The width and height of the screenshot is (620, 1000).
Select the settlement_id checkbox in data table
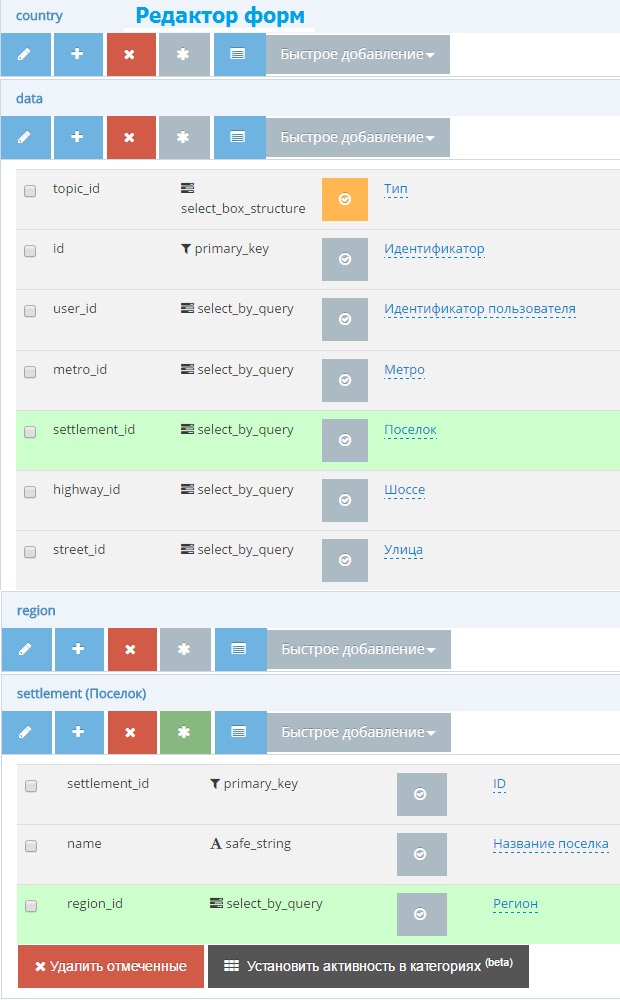(x=30, y=431)
